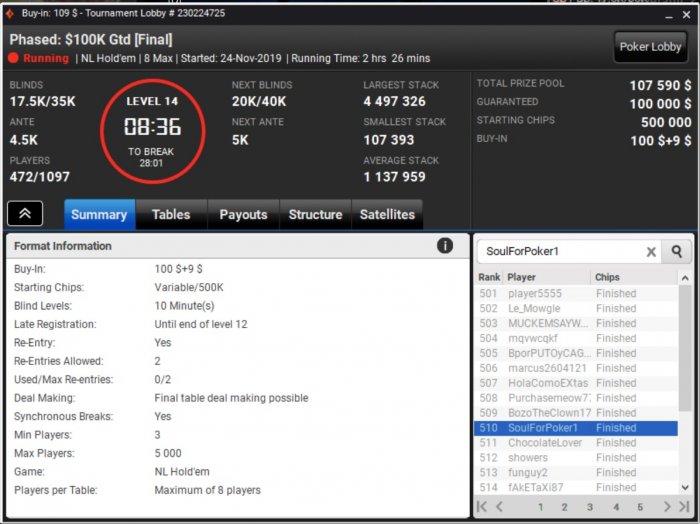Screen dimensions: 700x524
Task: Select mqvwcqkf player row
Action: click(x=576, y=338)
